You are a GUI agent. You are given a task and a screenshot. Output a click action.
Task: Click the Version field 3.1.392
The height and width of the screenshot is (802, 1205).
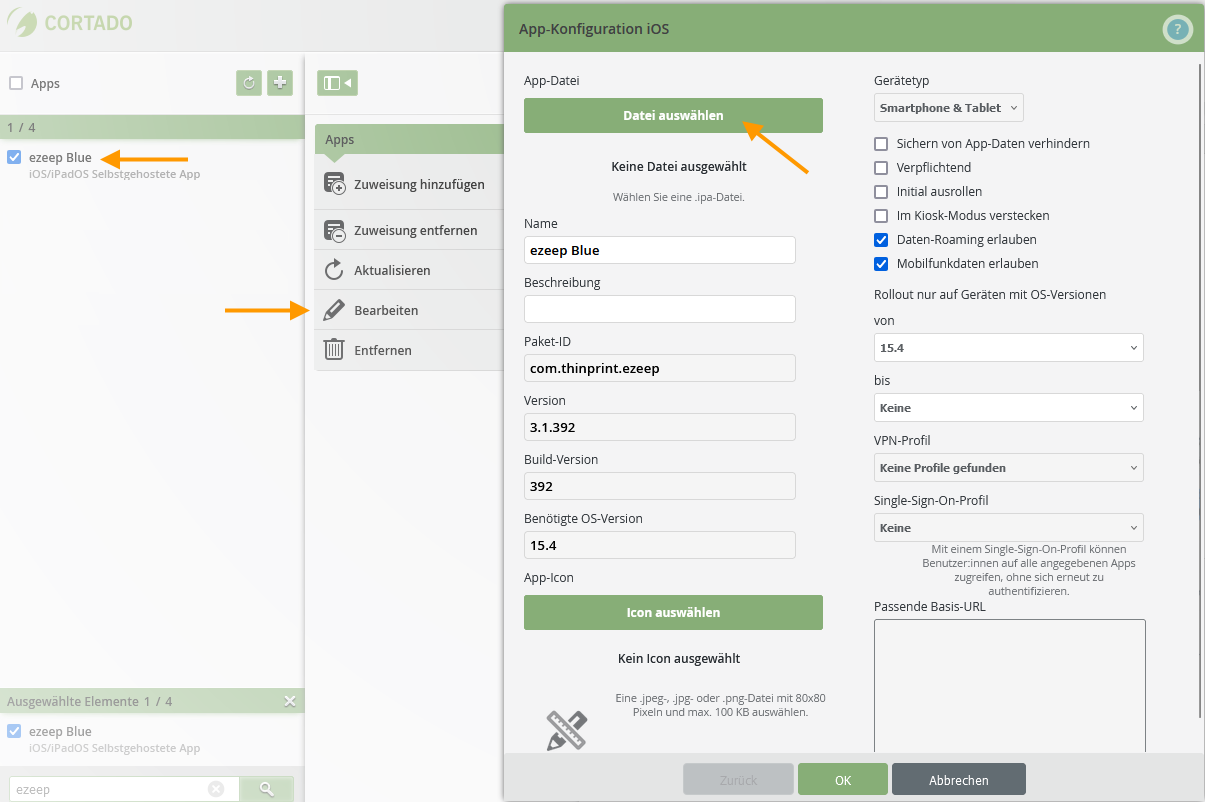pyautogui.click(x=660, y=427)
